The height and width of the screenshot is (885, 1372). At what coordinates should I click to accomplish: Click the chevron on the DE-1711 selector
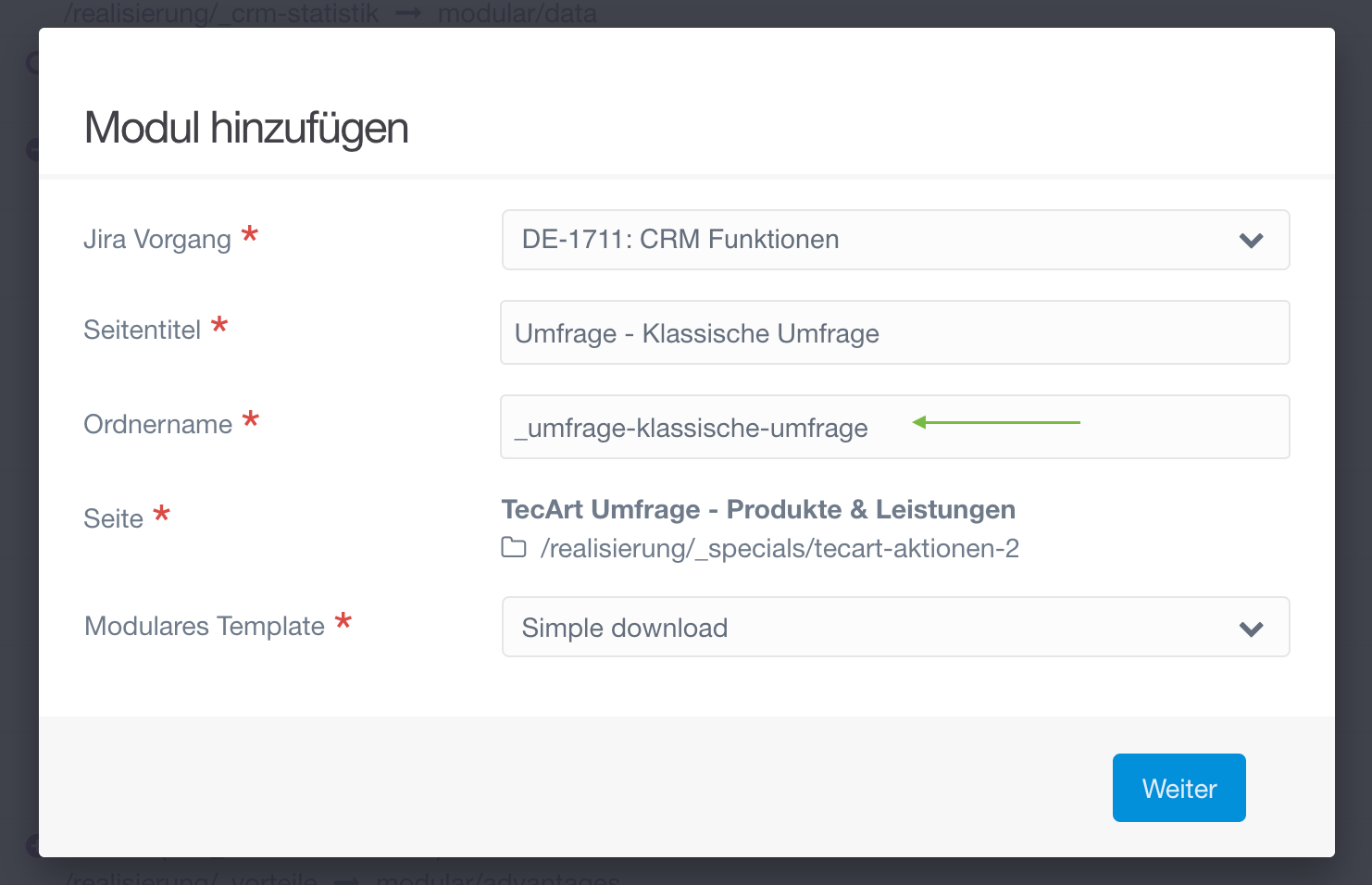(1251, 240)
